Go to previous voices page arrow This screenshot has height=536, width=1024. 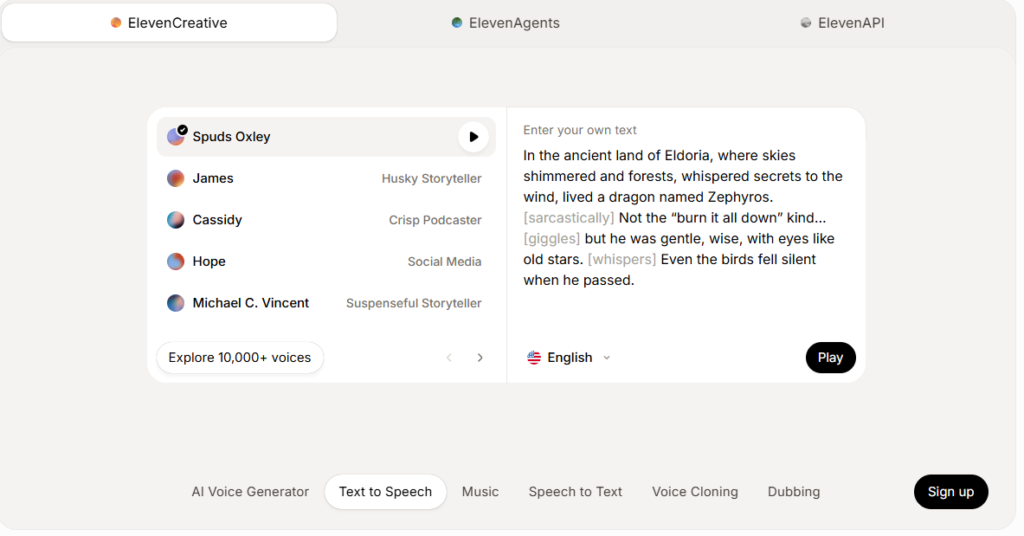pyautogui.click(x=449, y=358)
